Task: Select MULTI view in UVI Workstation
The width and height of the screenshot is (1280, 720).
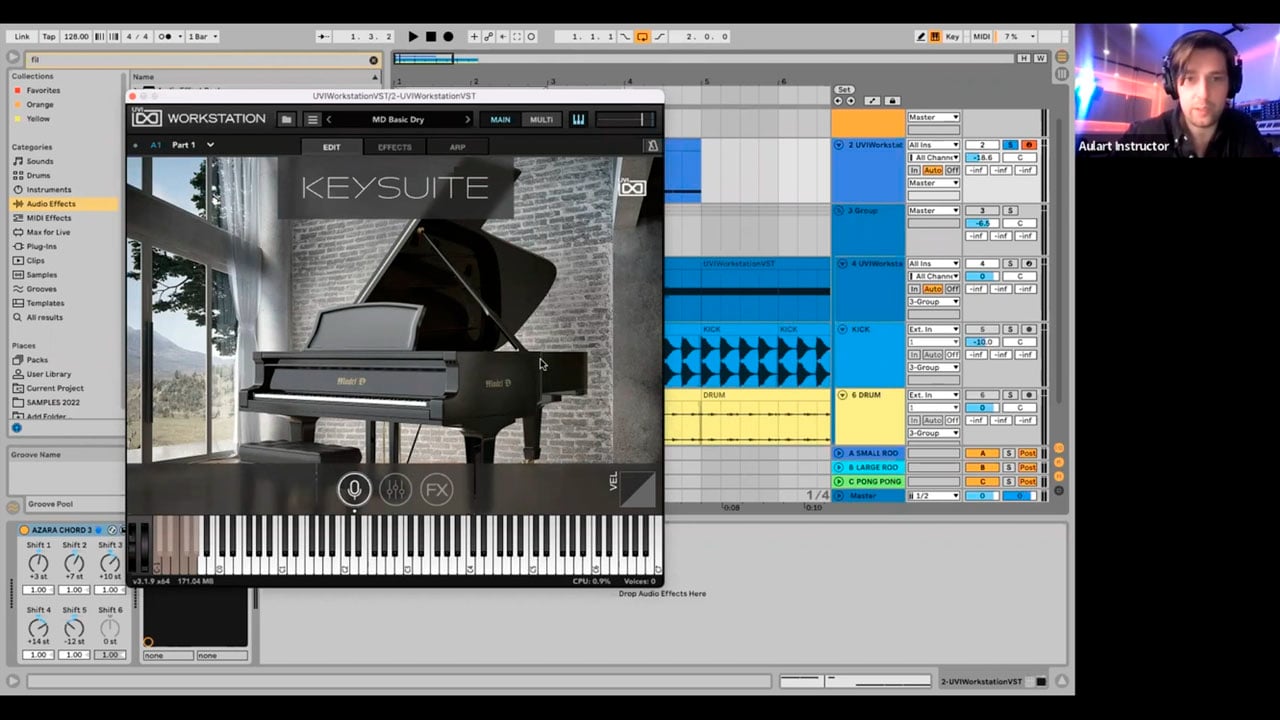Action: pos(541,119)
